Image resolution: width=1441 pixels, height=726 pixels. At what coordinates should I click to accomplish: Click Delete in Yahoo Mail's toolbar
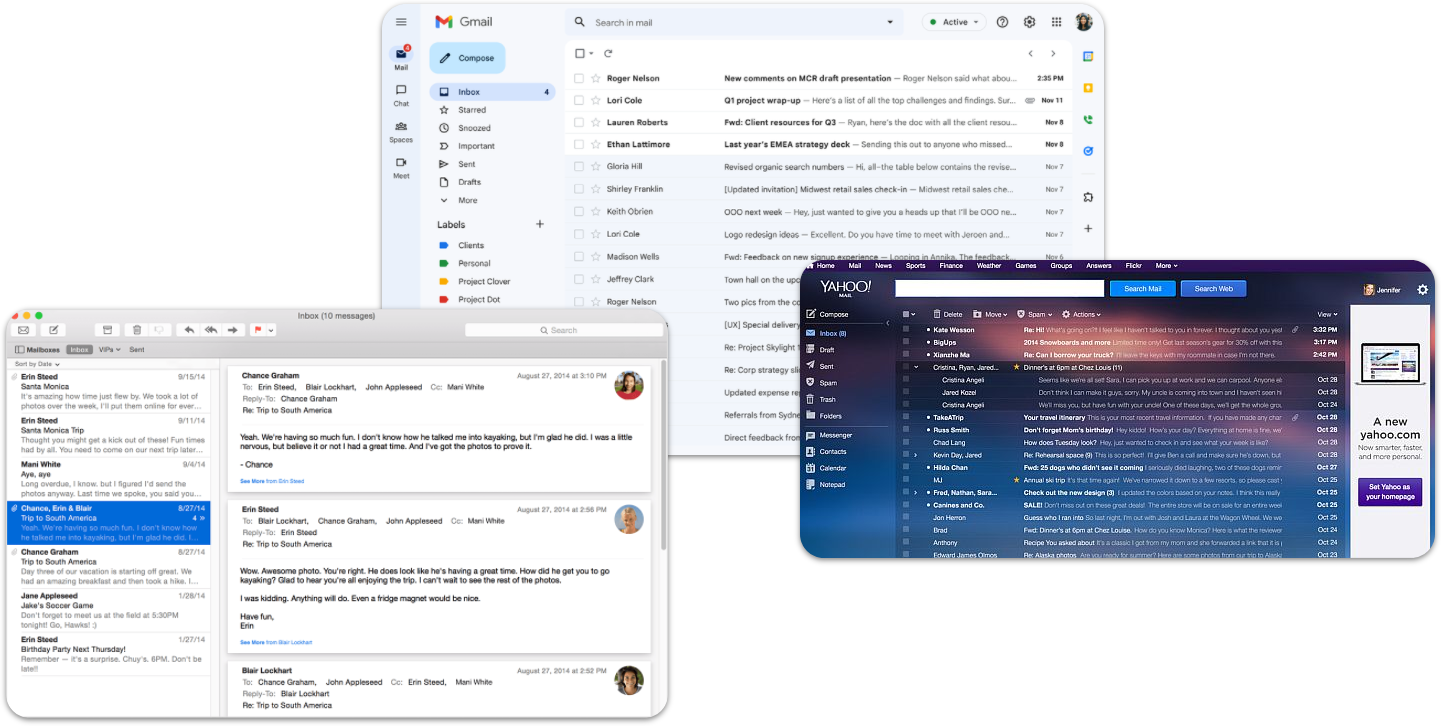click(x=946, y=314)
